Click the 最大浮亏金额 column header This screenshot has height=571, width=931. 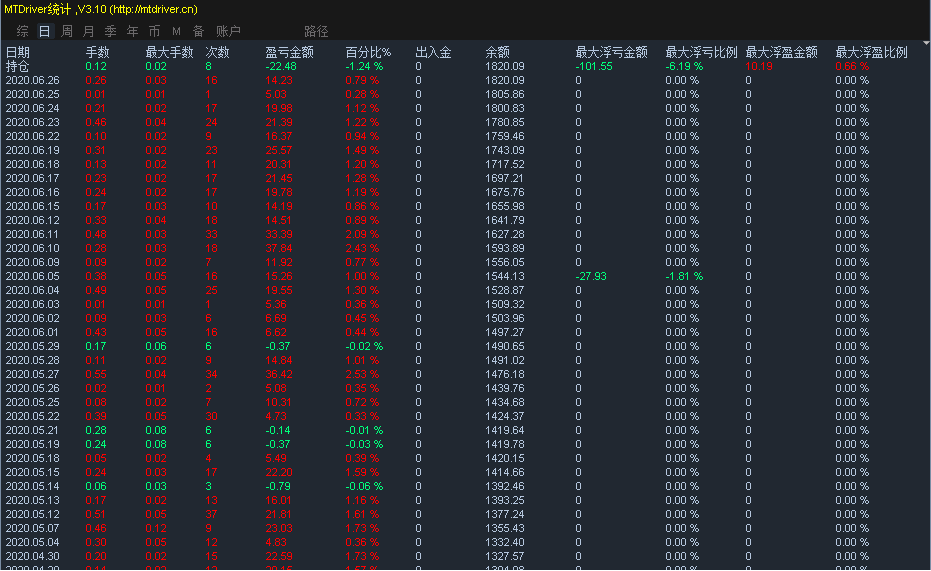point(611,52)
